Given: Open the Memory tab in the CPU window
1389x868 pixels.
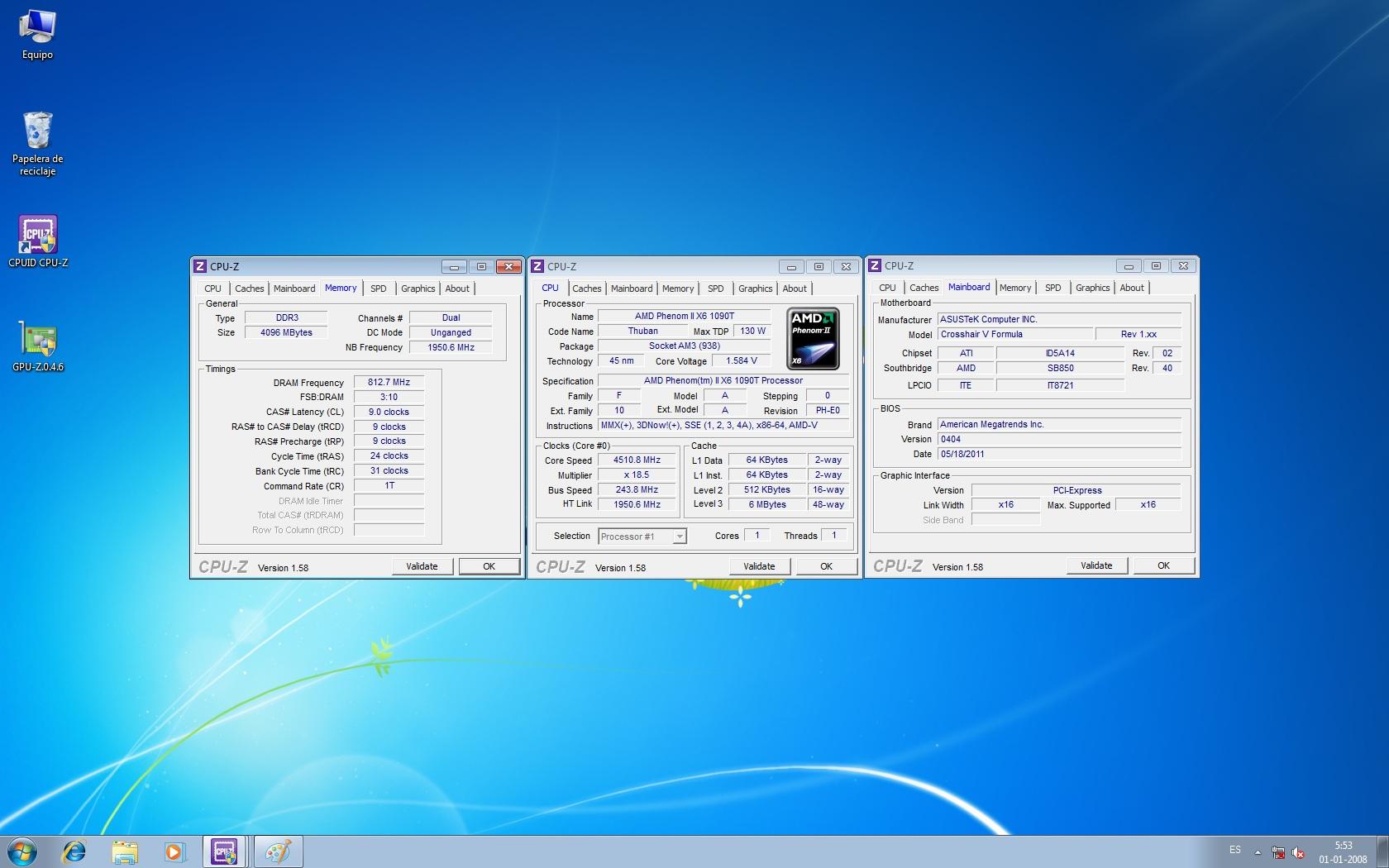Looking at the screenshot, I should 678,289.
